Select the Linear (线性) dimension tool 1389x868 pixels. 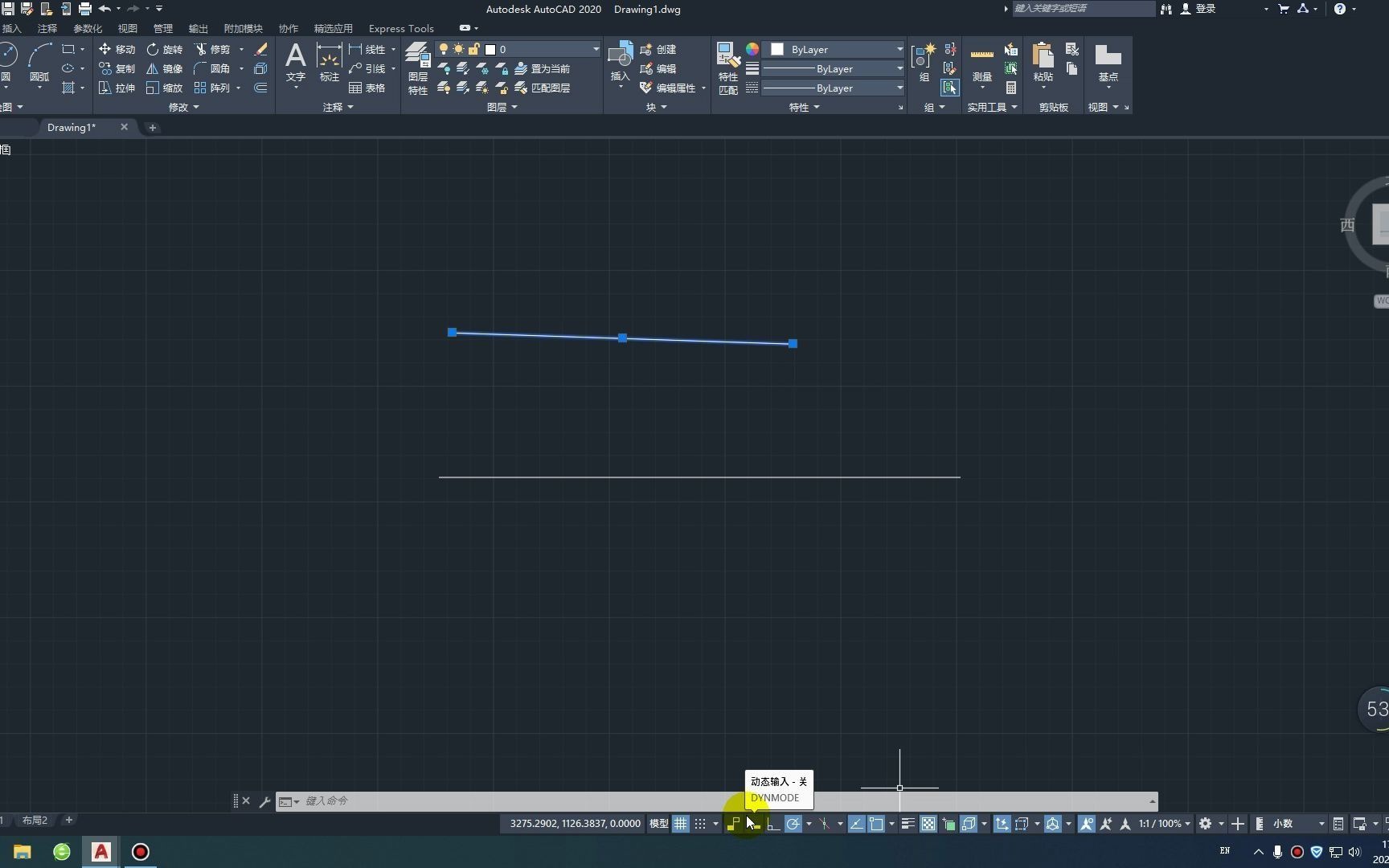point(367,49)
